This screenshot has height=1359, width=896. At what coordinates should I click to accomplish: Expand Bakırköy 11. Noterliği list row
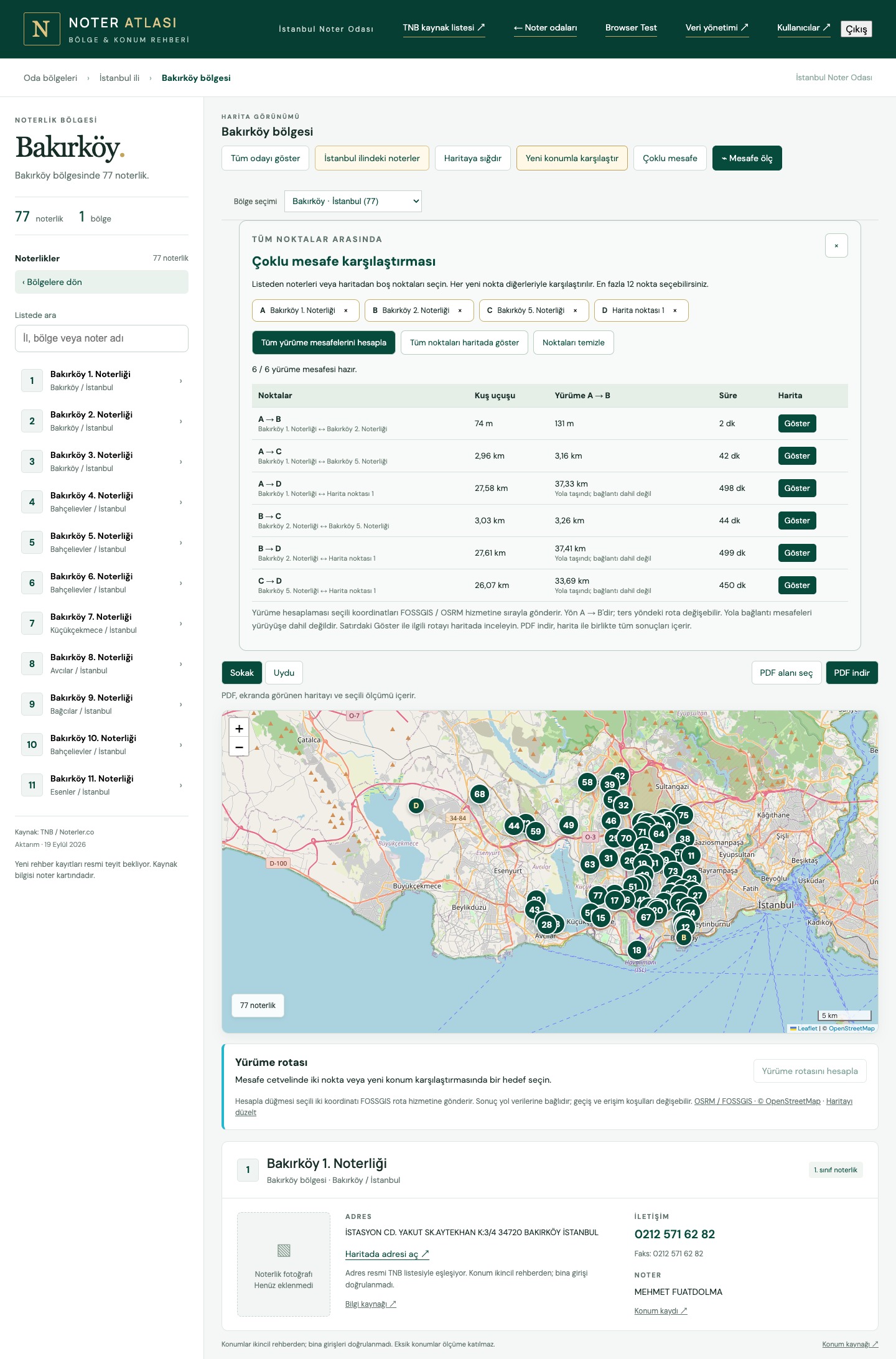(x=101, y=785)
